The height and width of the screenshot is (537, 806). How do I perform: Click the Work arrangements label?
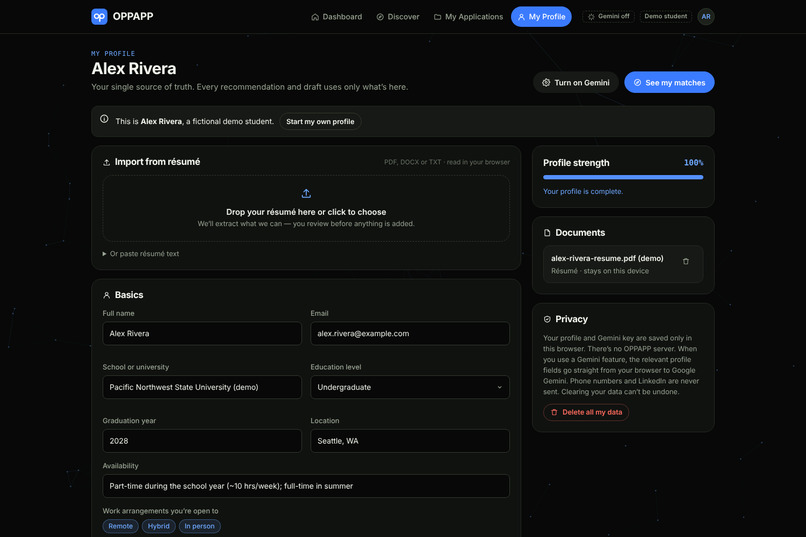tap(160, 511)
